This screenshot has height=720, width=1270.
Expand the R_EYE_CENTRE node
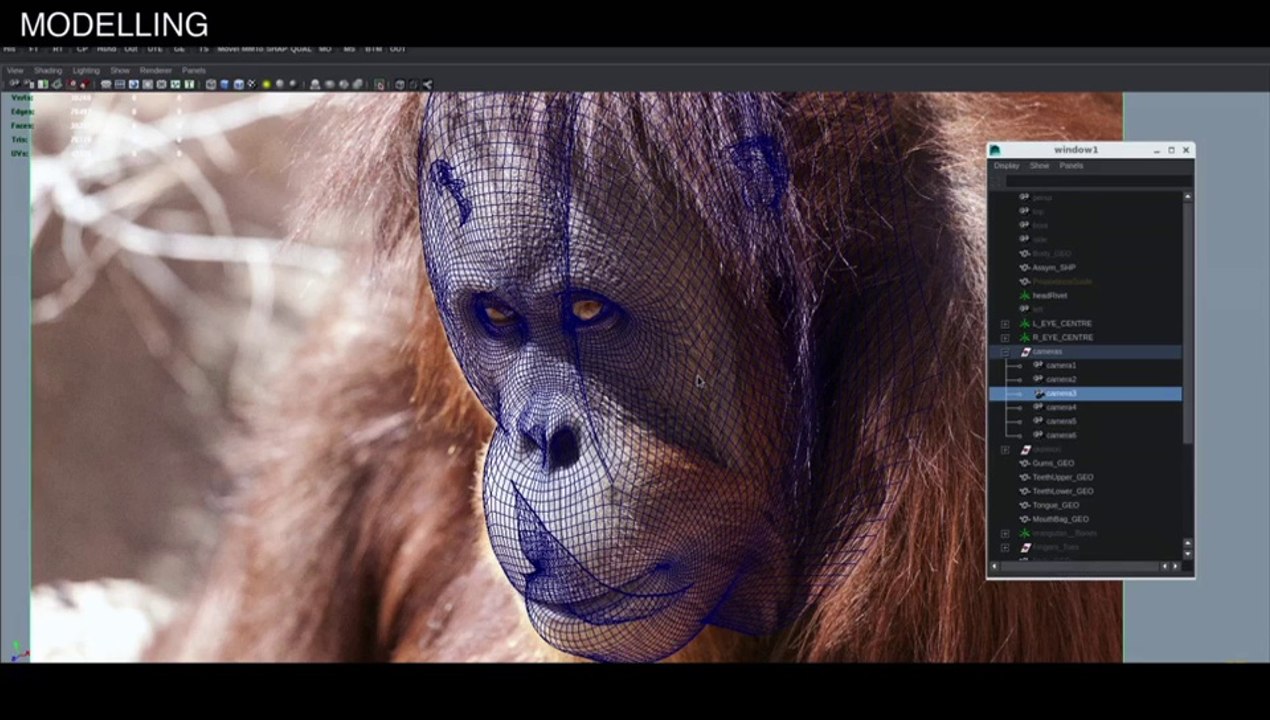(1005, 338)
